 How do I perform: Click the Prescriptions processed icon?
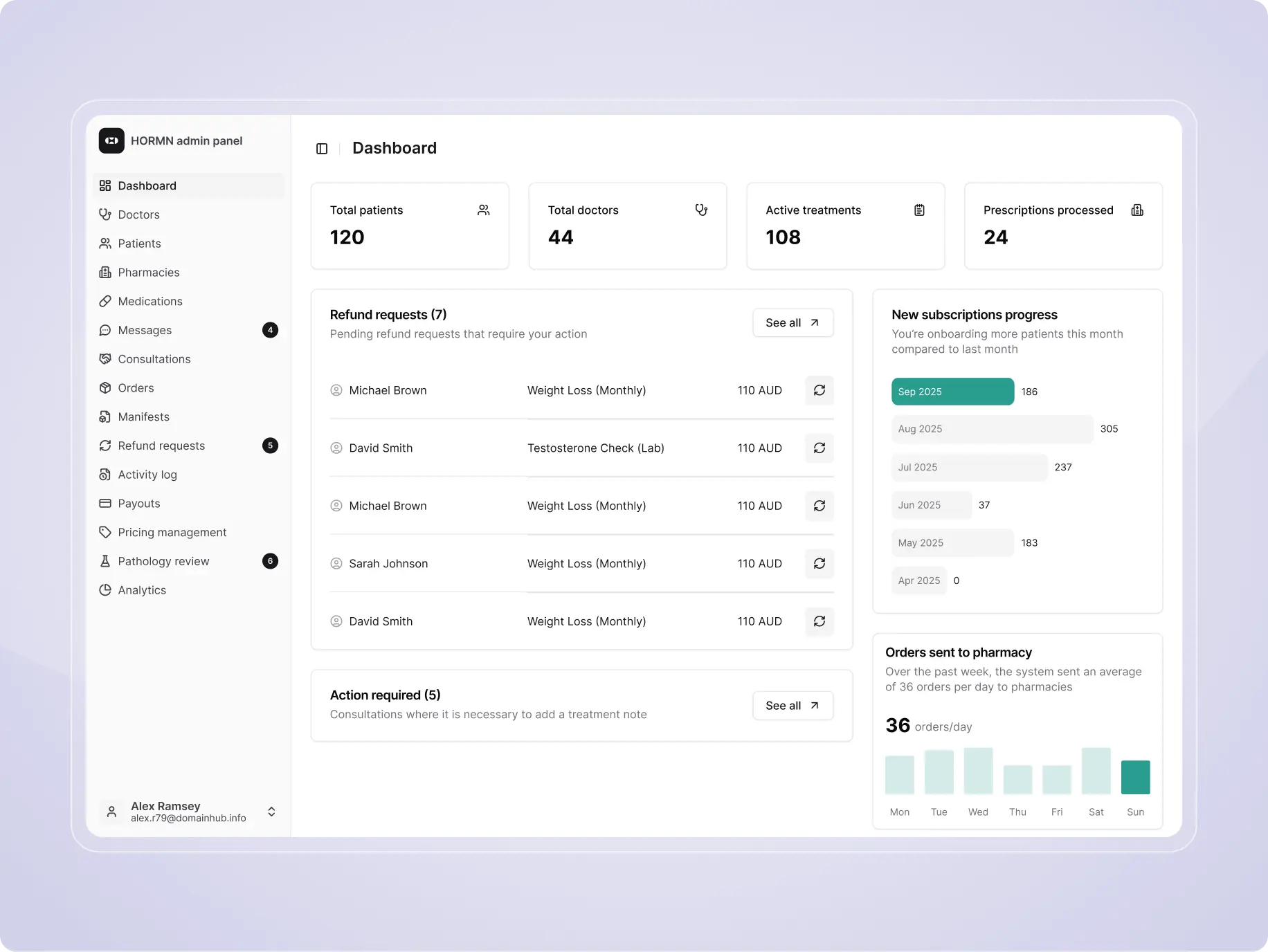click(x=1136, y=210)
